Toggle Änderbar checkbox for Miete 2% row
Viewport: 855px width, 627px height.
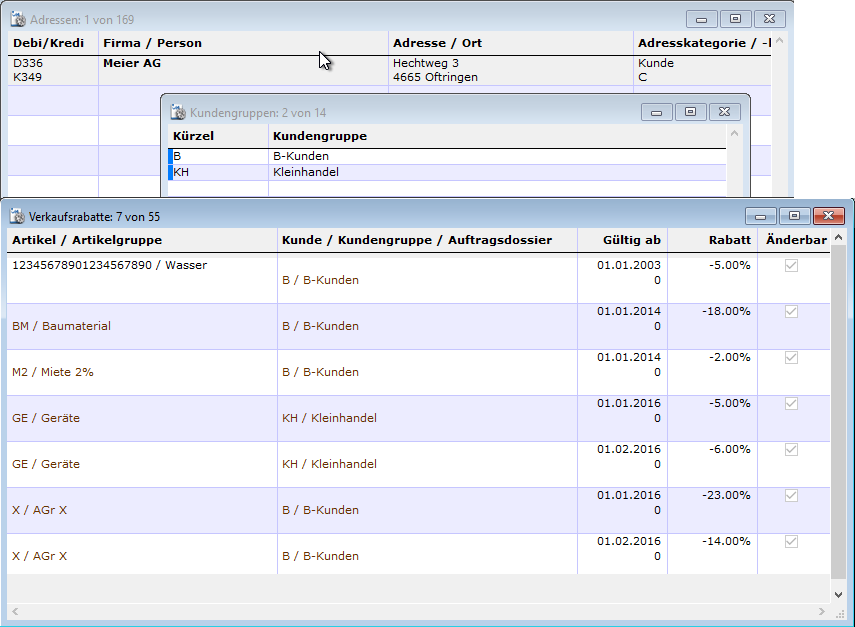pos(792,358)
